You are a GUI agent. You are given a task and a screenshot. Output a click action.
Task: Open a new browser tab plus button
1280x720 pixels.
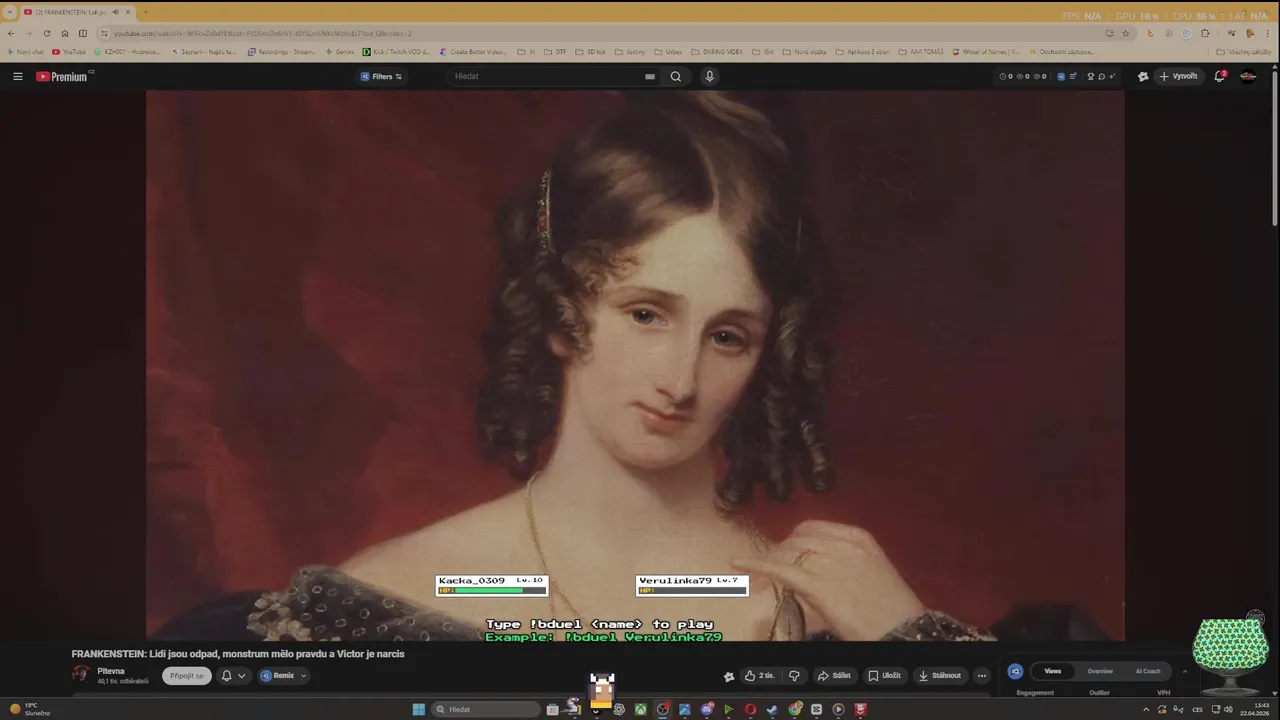tap(146, 12)
